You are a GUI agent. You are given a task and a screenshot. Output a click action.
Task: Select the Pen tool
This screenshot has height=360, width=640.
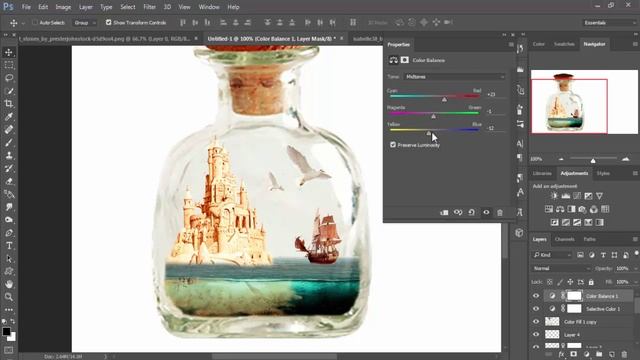9,233
